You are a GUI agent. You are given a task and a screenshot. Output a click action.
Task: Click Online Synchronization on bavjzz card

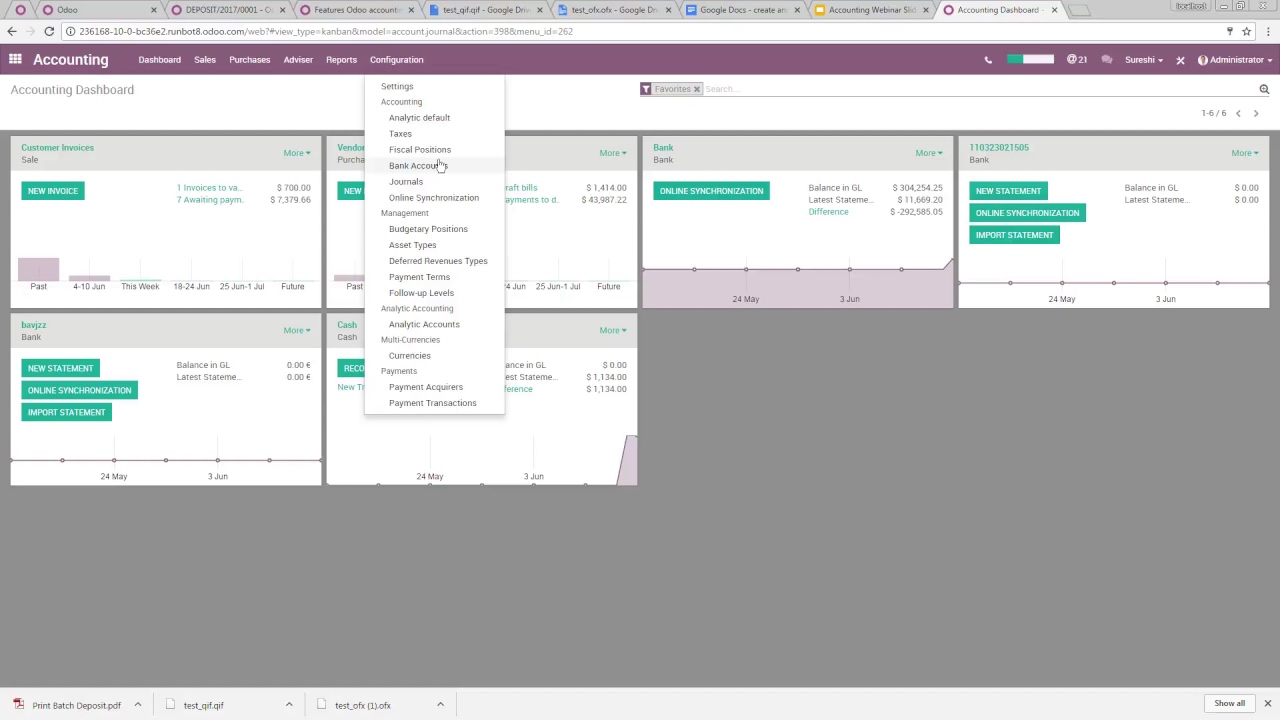[x=79, y=390]
